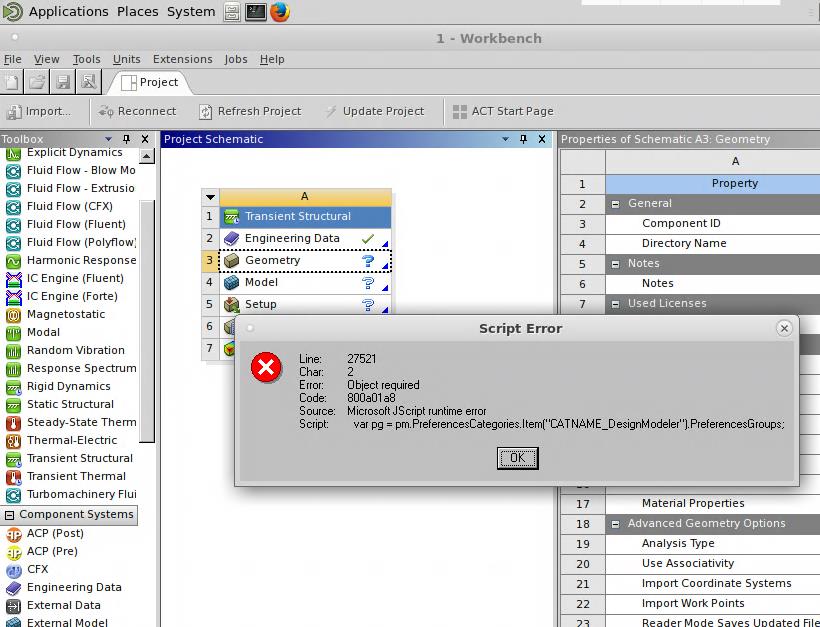
Task: Select Transient Thermal system icon
Action: click(x=13, y=476)
